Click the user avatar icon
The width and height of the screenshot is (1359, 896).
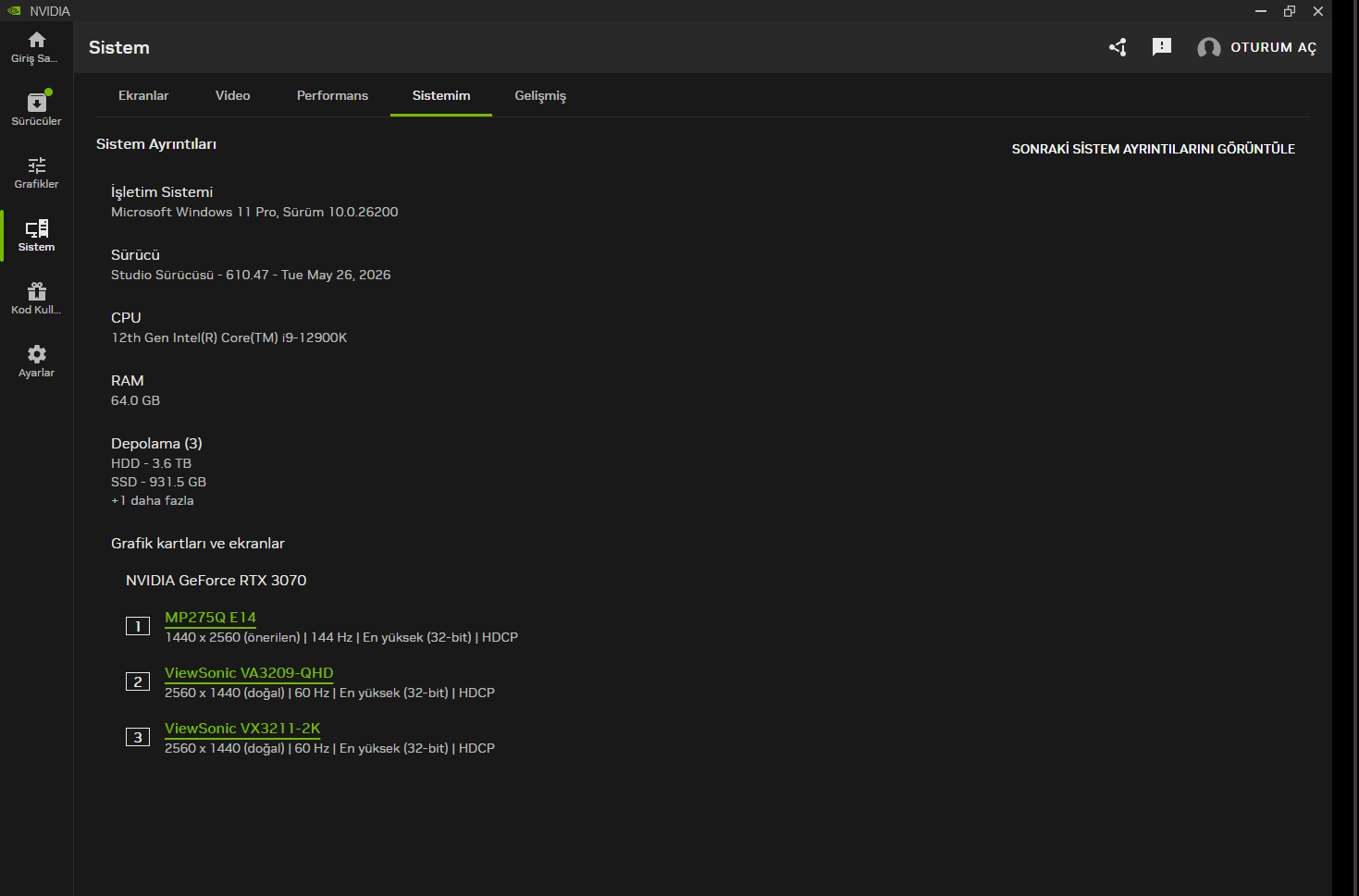[1208, 48]
